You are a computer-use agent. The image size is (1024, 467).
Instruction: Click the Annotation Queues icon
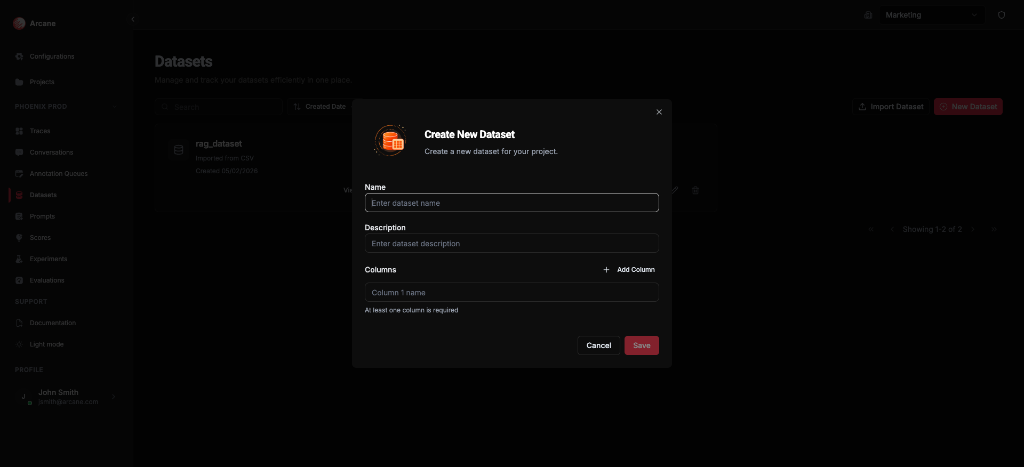19,174
